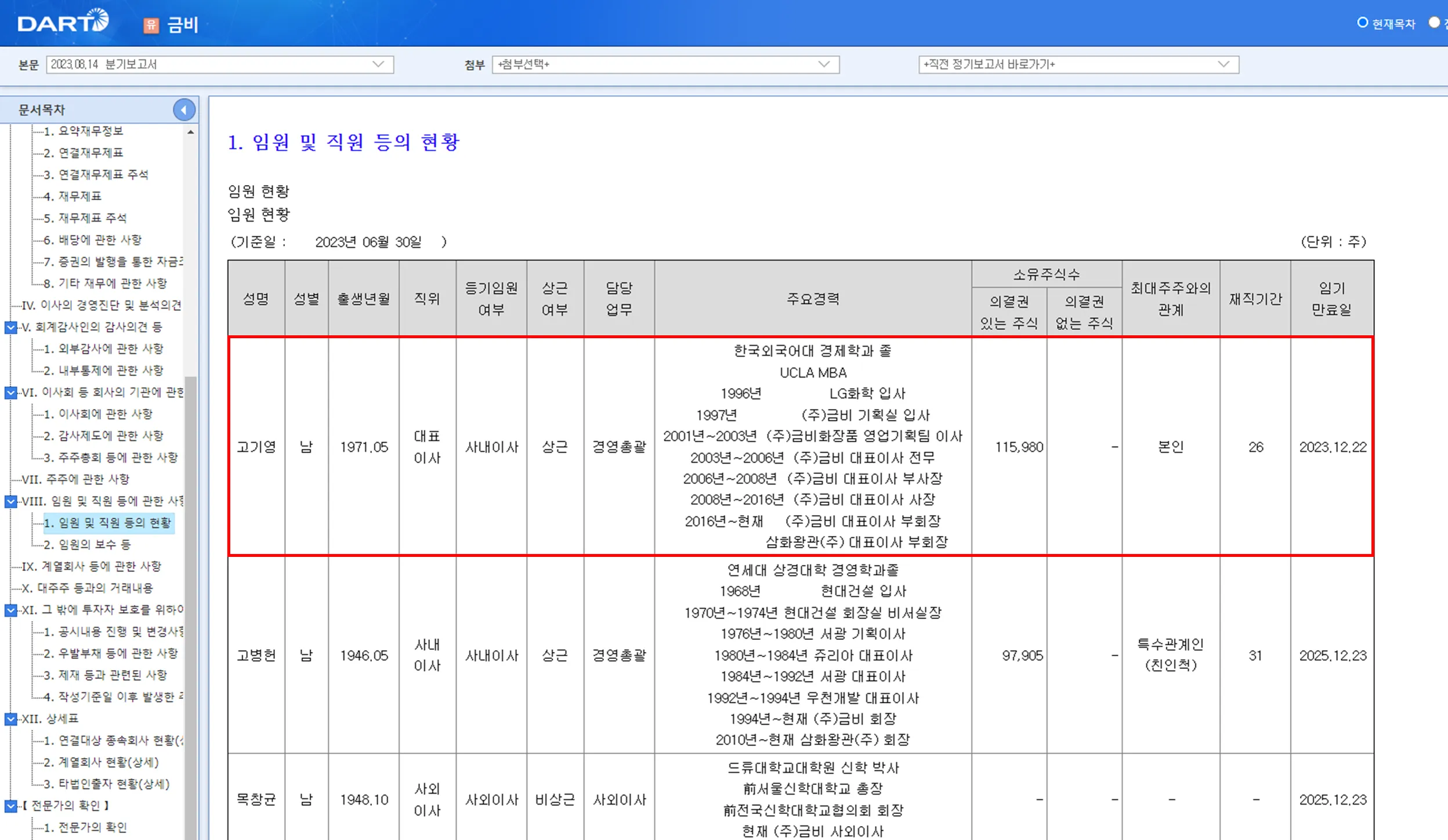Image resolution: width=1448 pixels, height=840 pixels.
Task: Open 1. 전문가의 확인 leaf item
Action: coord(85,828)
